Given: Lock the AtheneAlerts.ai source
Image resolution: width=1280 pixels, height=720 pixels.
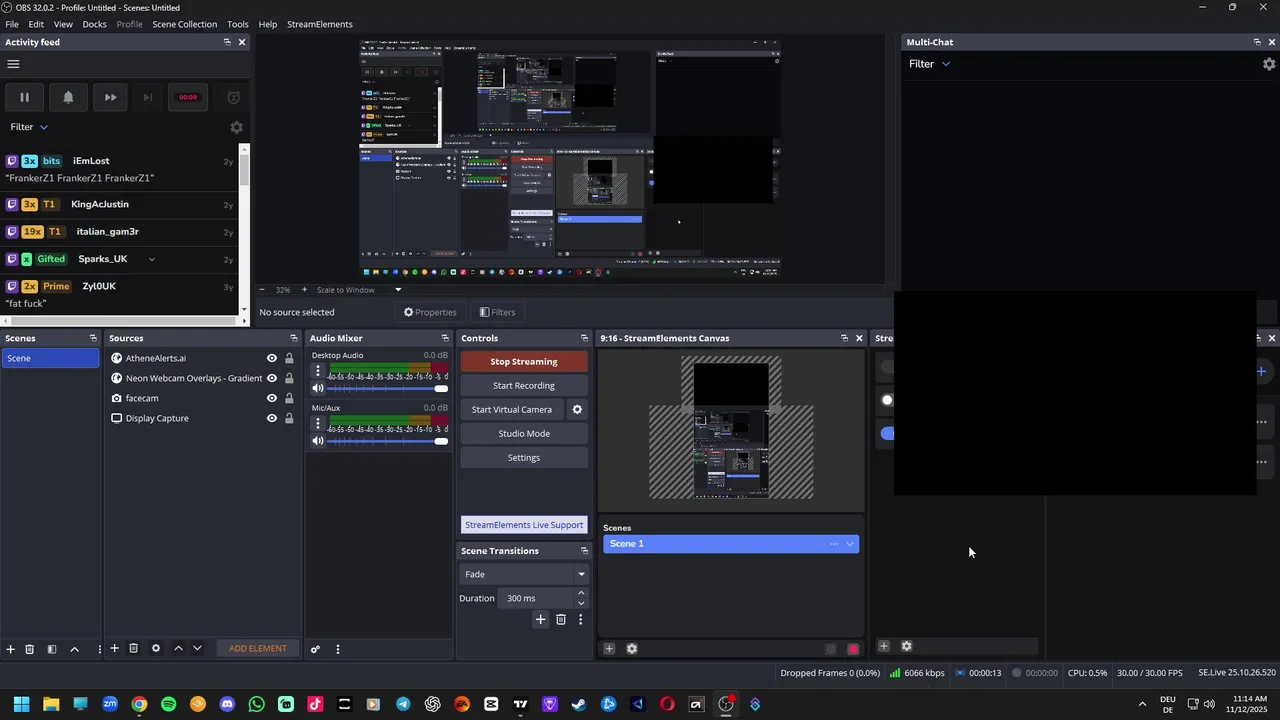Looking at the screenshot, I should pos(289,358).
